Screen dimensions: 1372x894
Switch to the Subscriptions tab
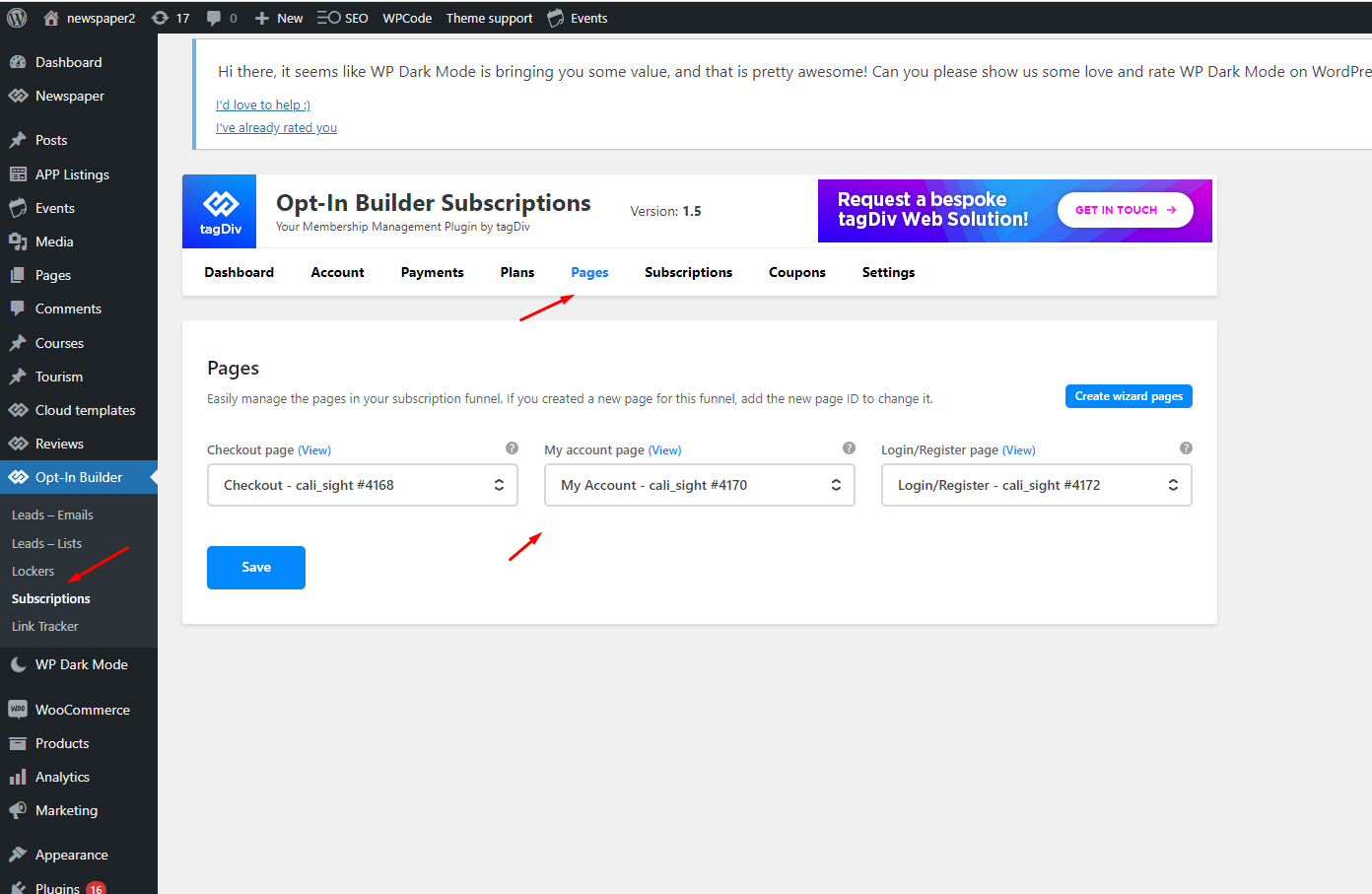[689, 272]
